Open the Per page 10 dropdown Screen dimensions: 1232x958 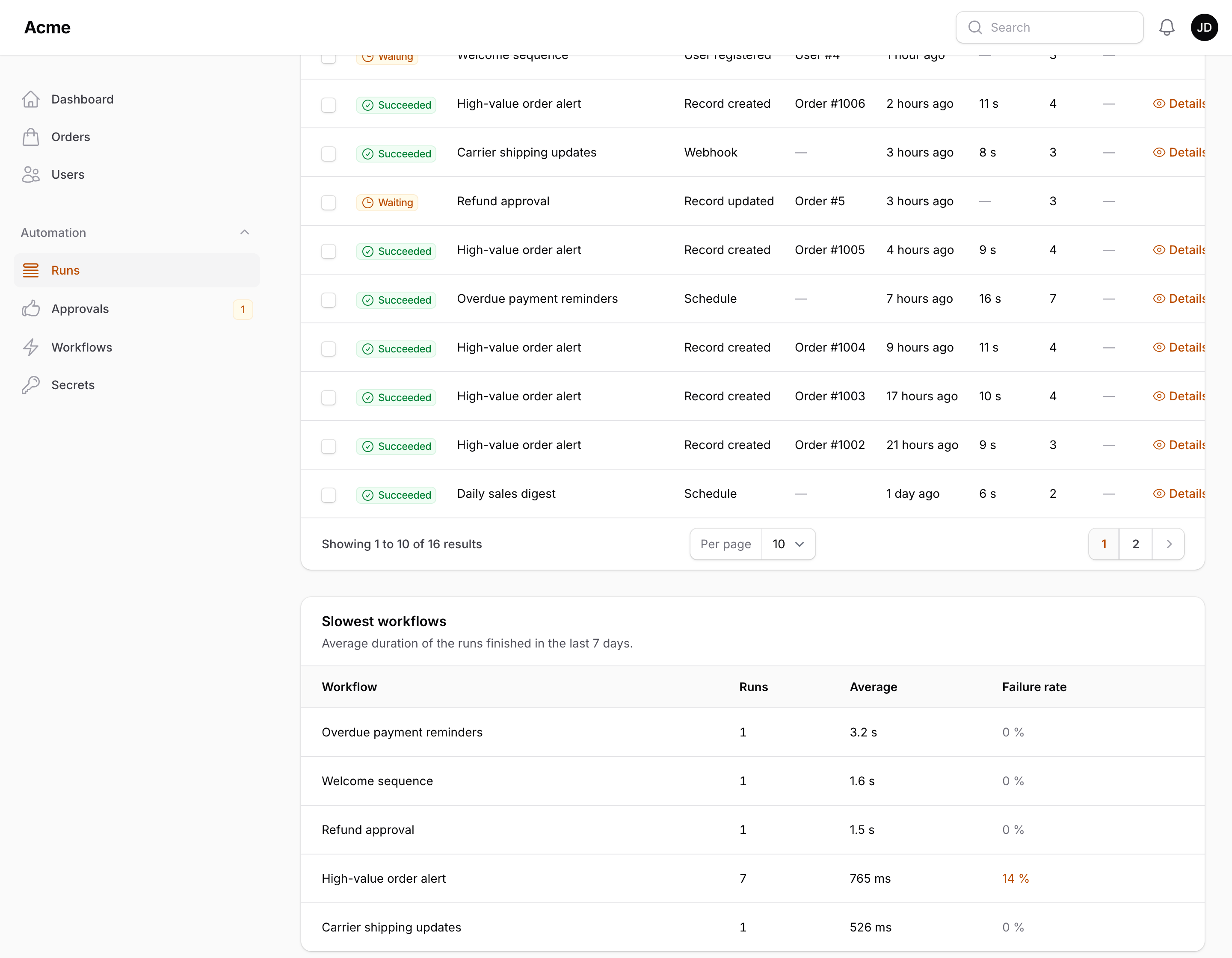(788, 544)
